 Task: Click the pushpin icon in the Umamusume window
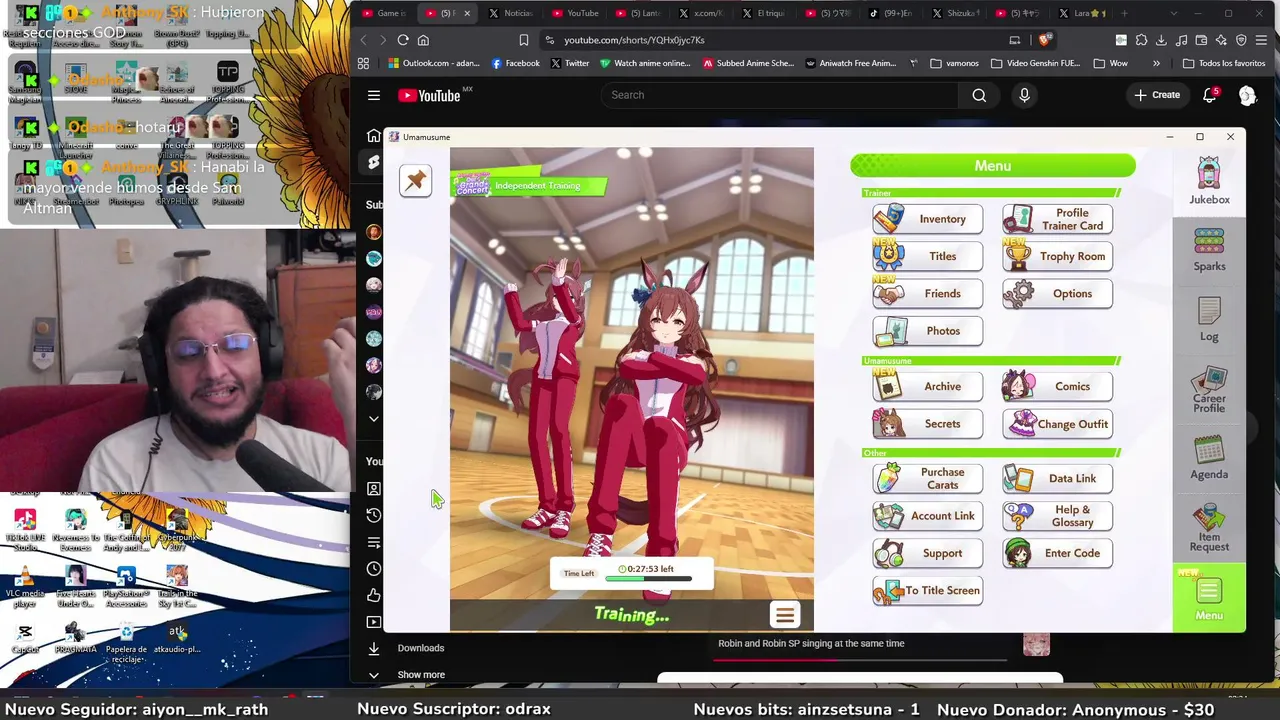coord(415,180)
